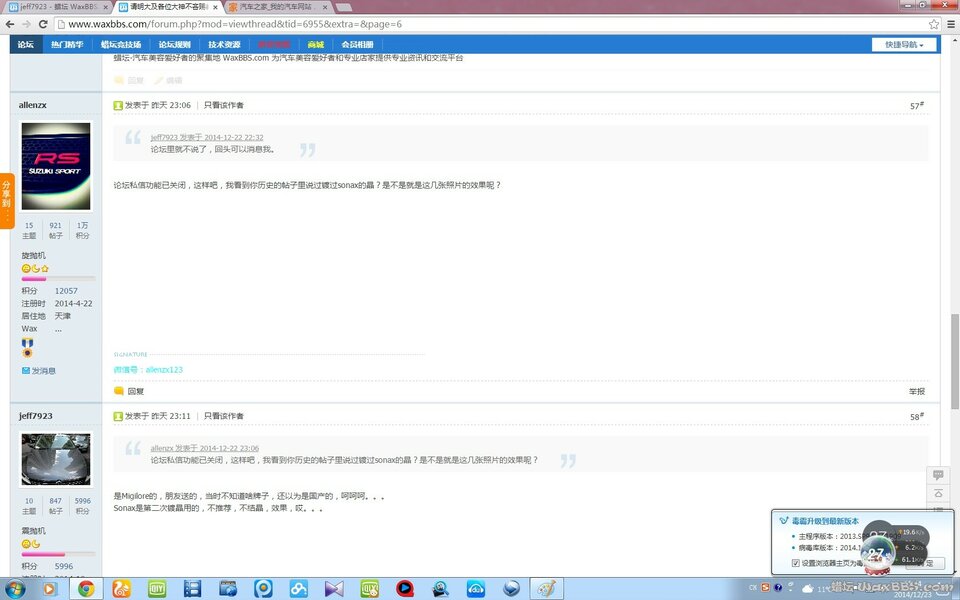Open Chrome from Windows taskbar
The height and width of the screenshot is (600, 960).
[x=86, y=589]
